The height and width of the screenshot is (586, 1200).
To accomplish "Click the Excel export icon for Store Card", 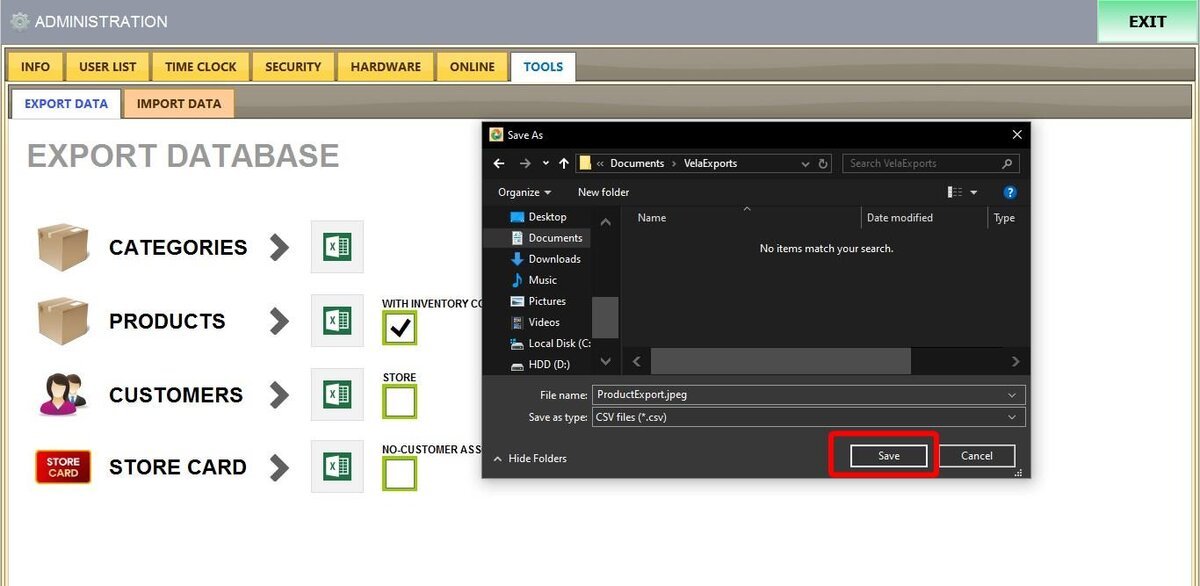I will (x=337, y=466).
